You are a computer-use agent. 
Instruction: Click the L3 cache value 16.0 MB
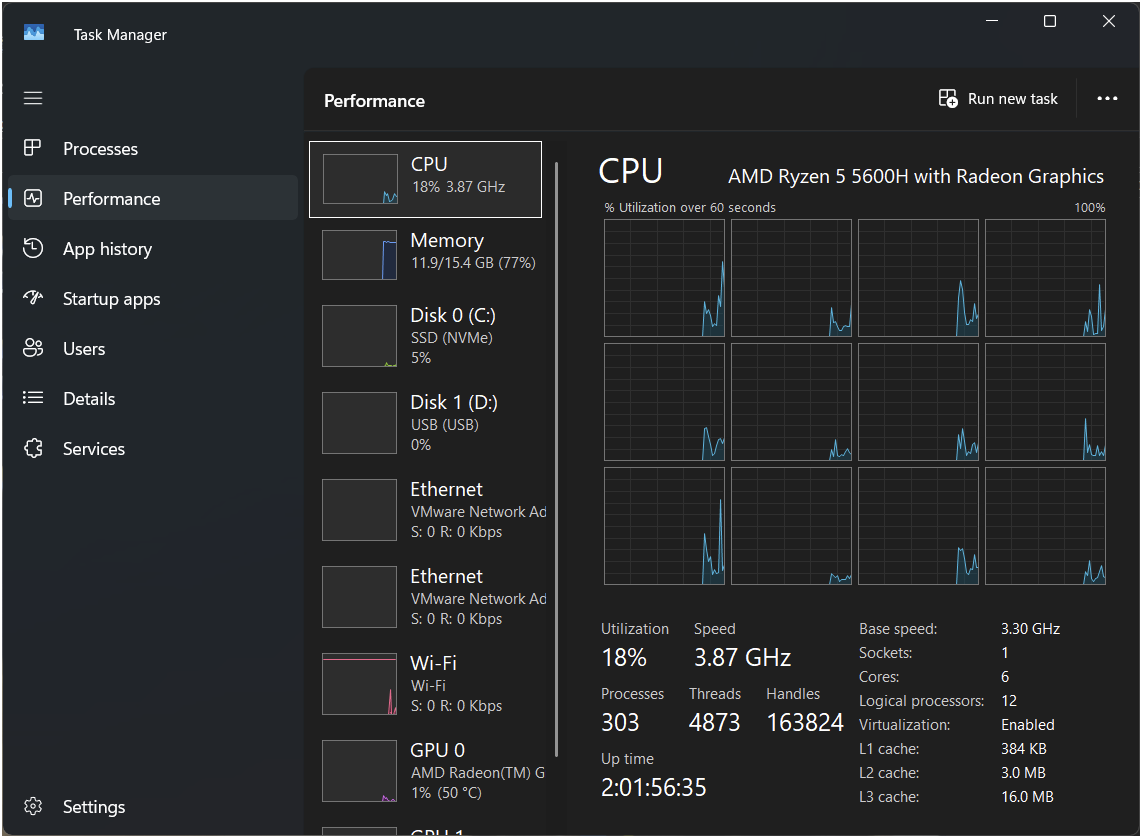point(1027,797)
